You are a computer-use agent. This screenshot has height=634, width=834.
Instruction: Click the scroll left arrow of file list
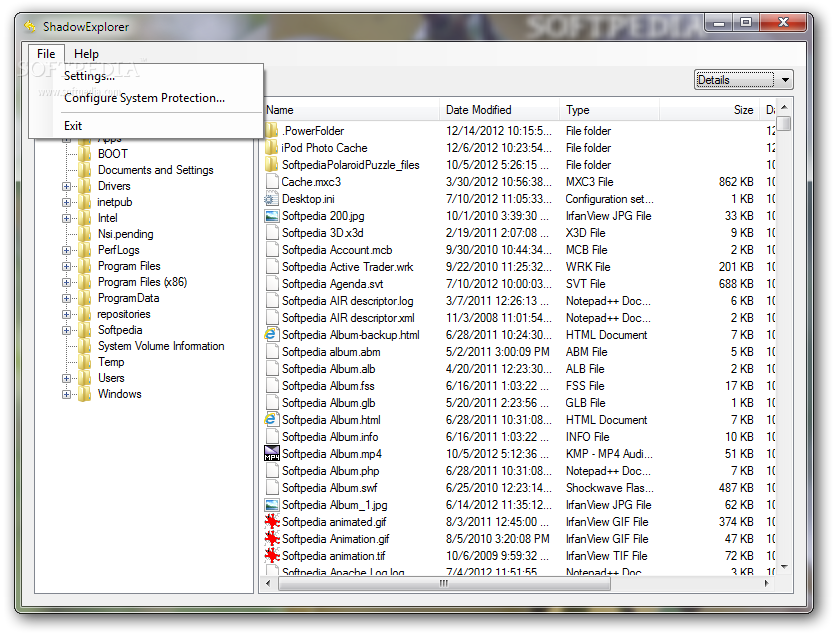pyautogui.click(x=268, y=583)
